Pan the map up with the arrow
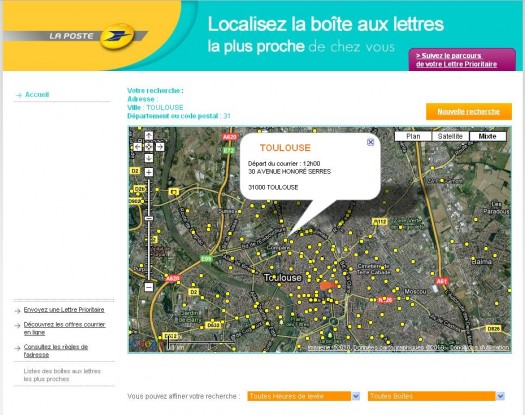Viewport: 525px width, 415px height. tap(149, 136)
